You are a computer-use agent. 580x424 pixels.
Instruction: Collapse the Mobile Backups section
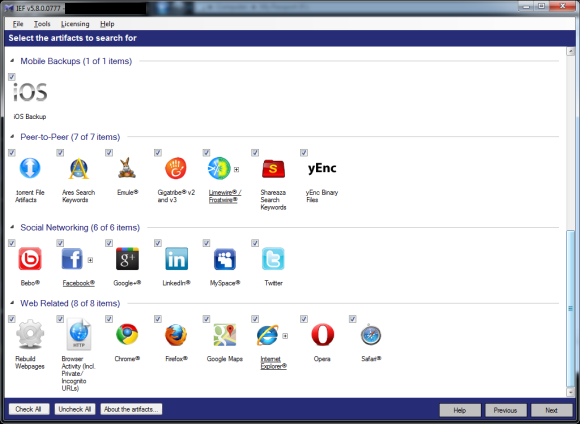point(12,61)
